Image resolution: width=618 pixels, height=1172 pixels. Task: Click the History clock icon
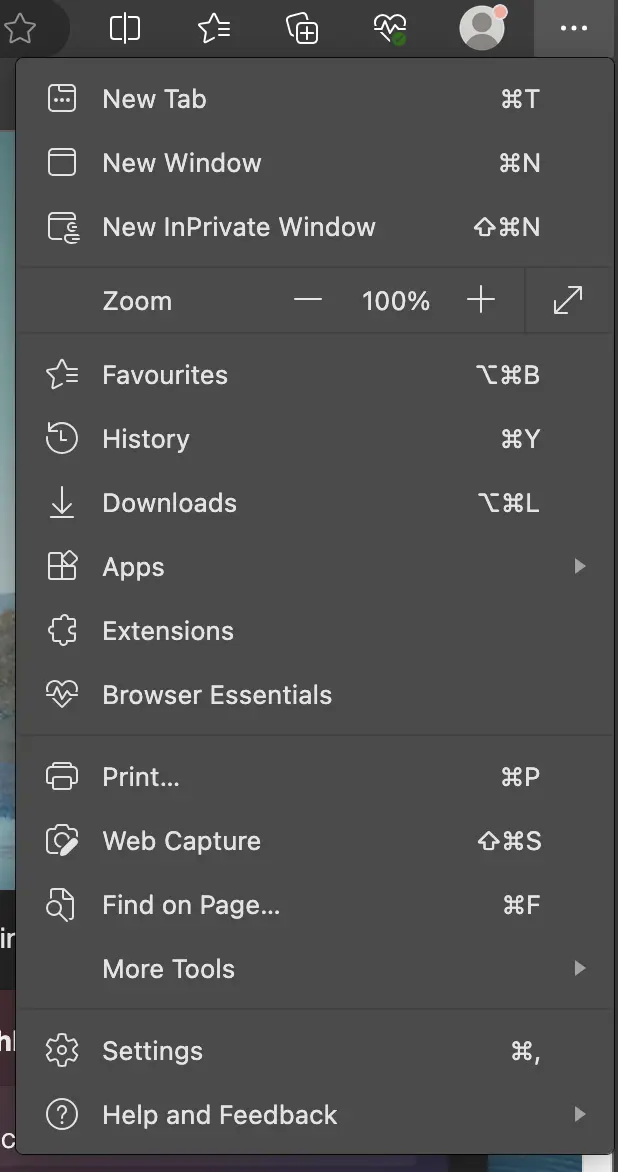coord(61,438)
